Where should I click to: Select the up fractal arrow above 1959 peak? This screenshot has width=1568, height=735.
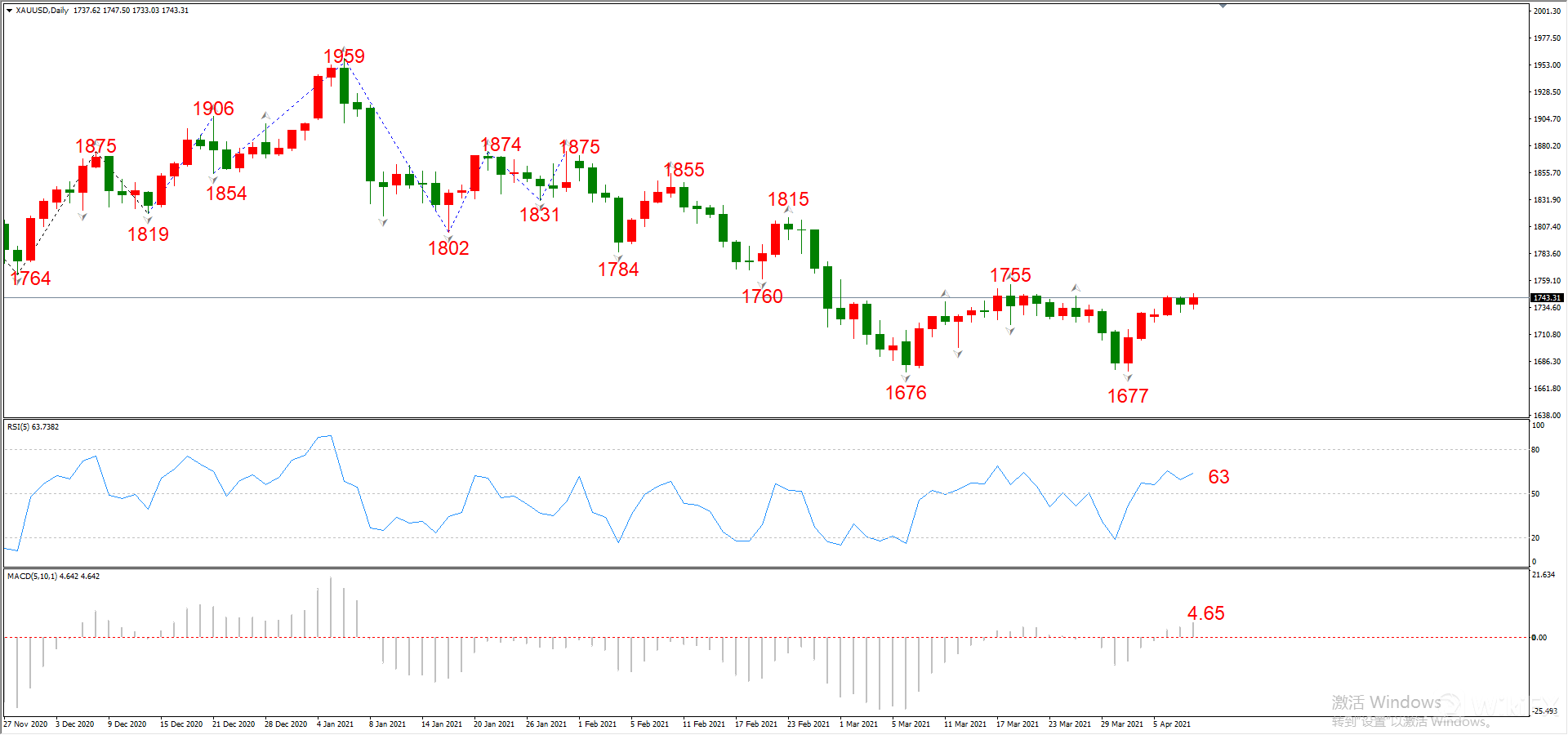pyautogui.click(x=345, y=49)
